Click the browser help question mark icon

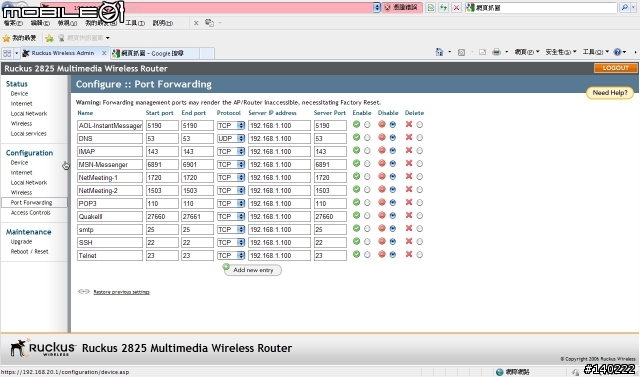tap(617, 52)
